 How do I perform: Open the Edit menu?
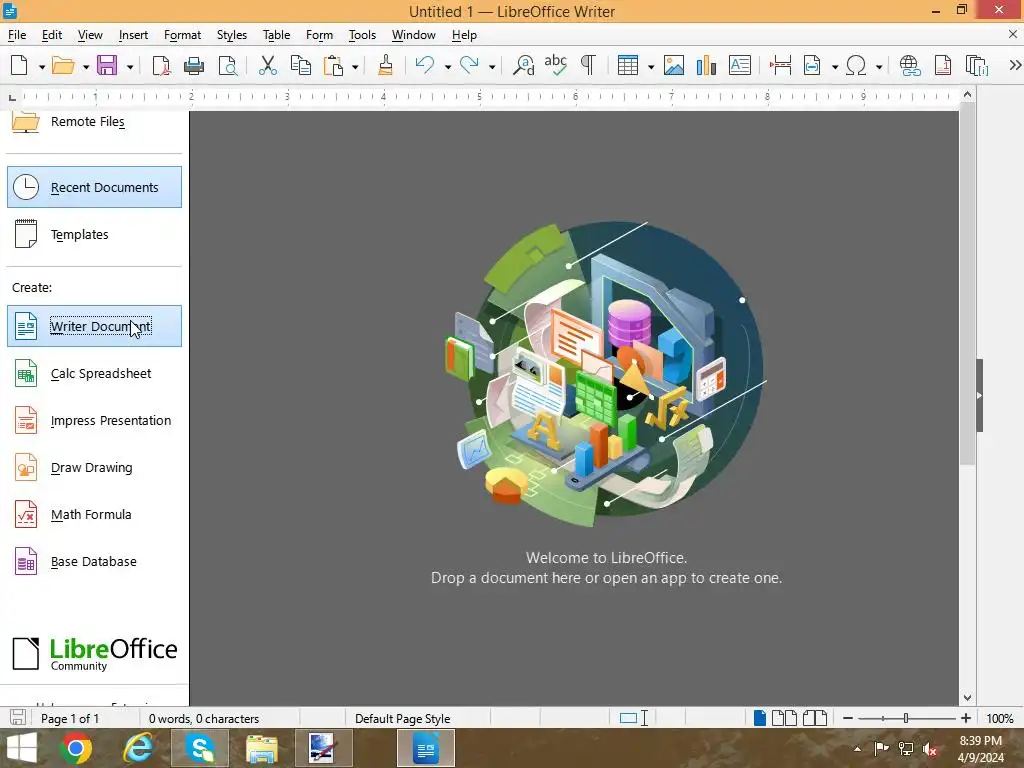tap(52, 35)
